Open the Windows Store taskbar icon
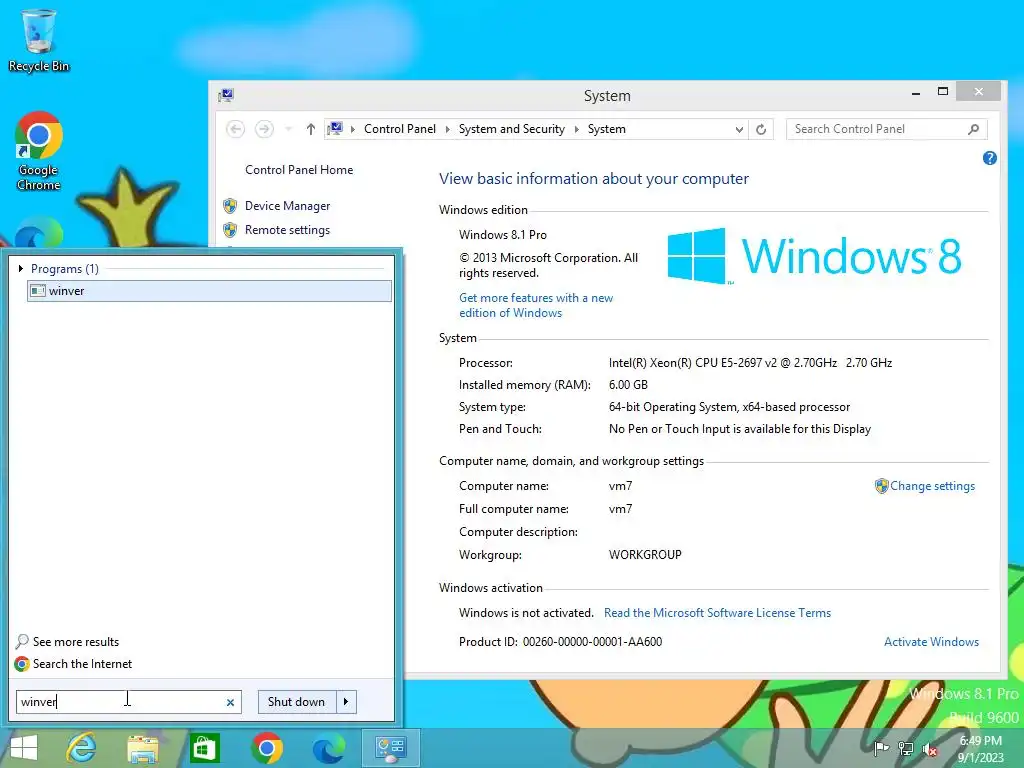The image size is (1024, 768). coord(204,748)
